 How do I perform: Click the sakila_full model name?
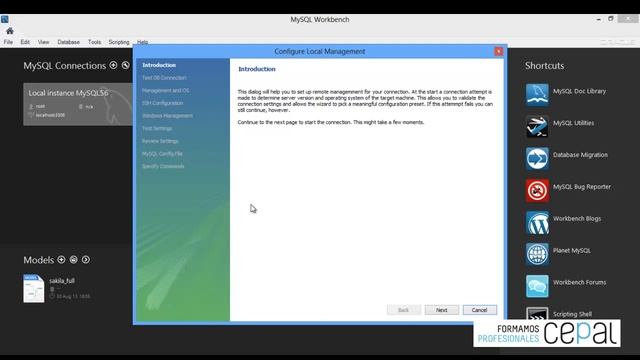tap(62, 281)
